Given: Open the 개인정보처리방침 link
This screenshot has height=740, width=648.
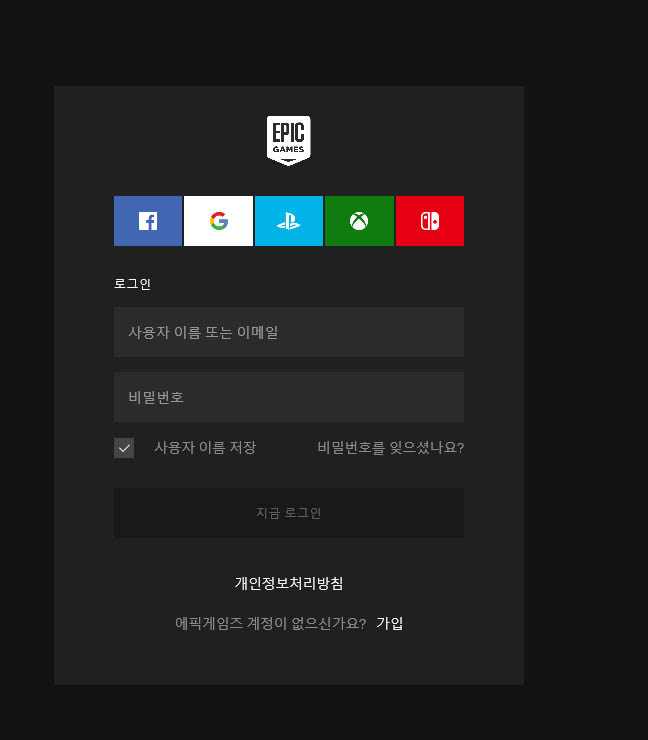Looking at the screenshot, I should click(289, 583).
